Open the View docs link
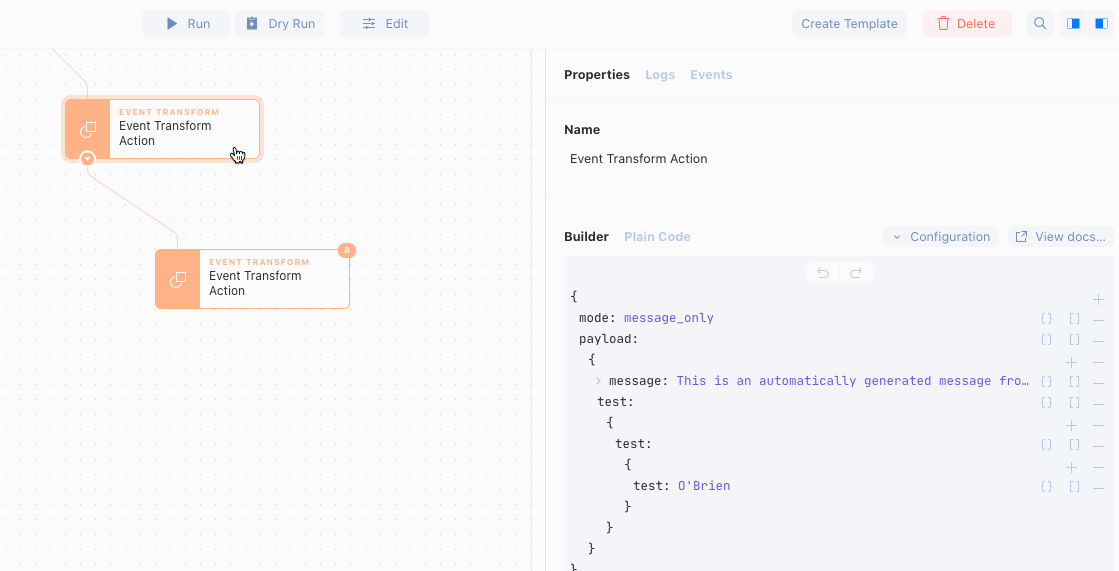This screenshot has width=1119, height=571. pyautogui.click(x=1061, y=237)
